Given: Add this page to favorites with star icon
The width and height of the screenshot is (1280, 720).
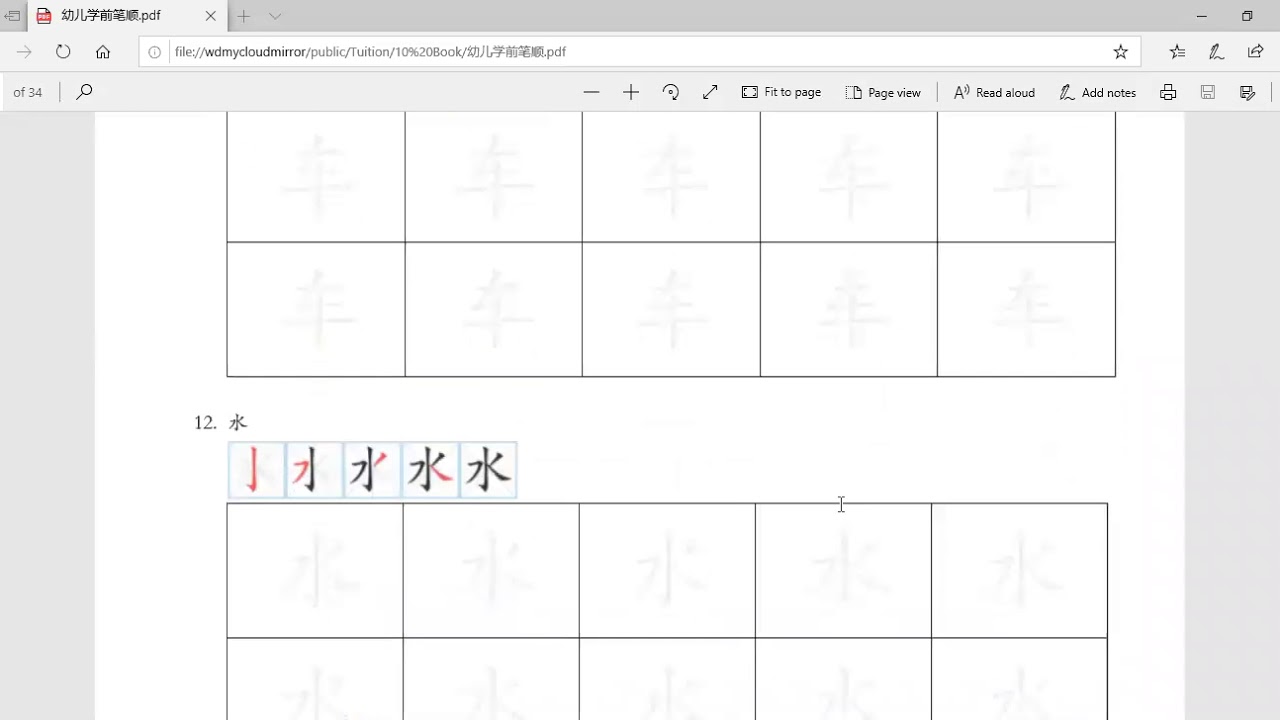Looking at the screenshot, I should click(x=1121, y=52).
